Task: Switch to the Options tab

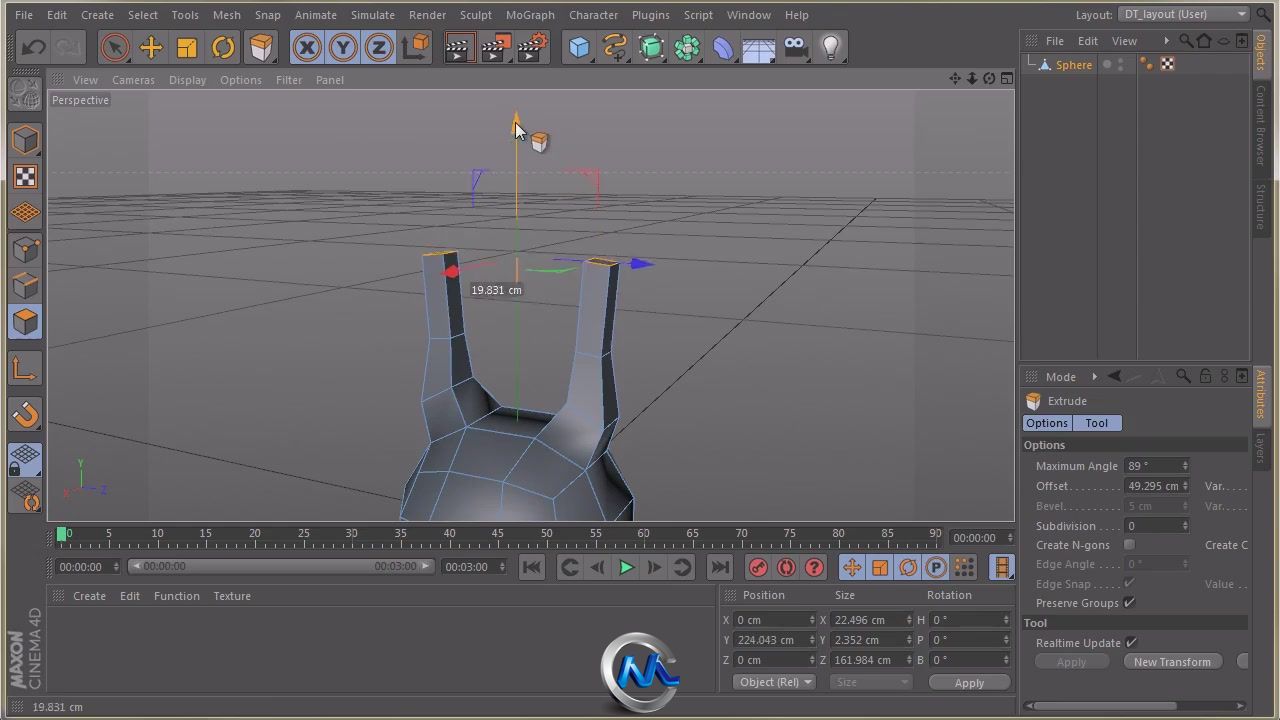Action: 1047,423
